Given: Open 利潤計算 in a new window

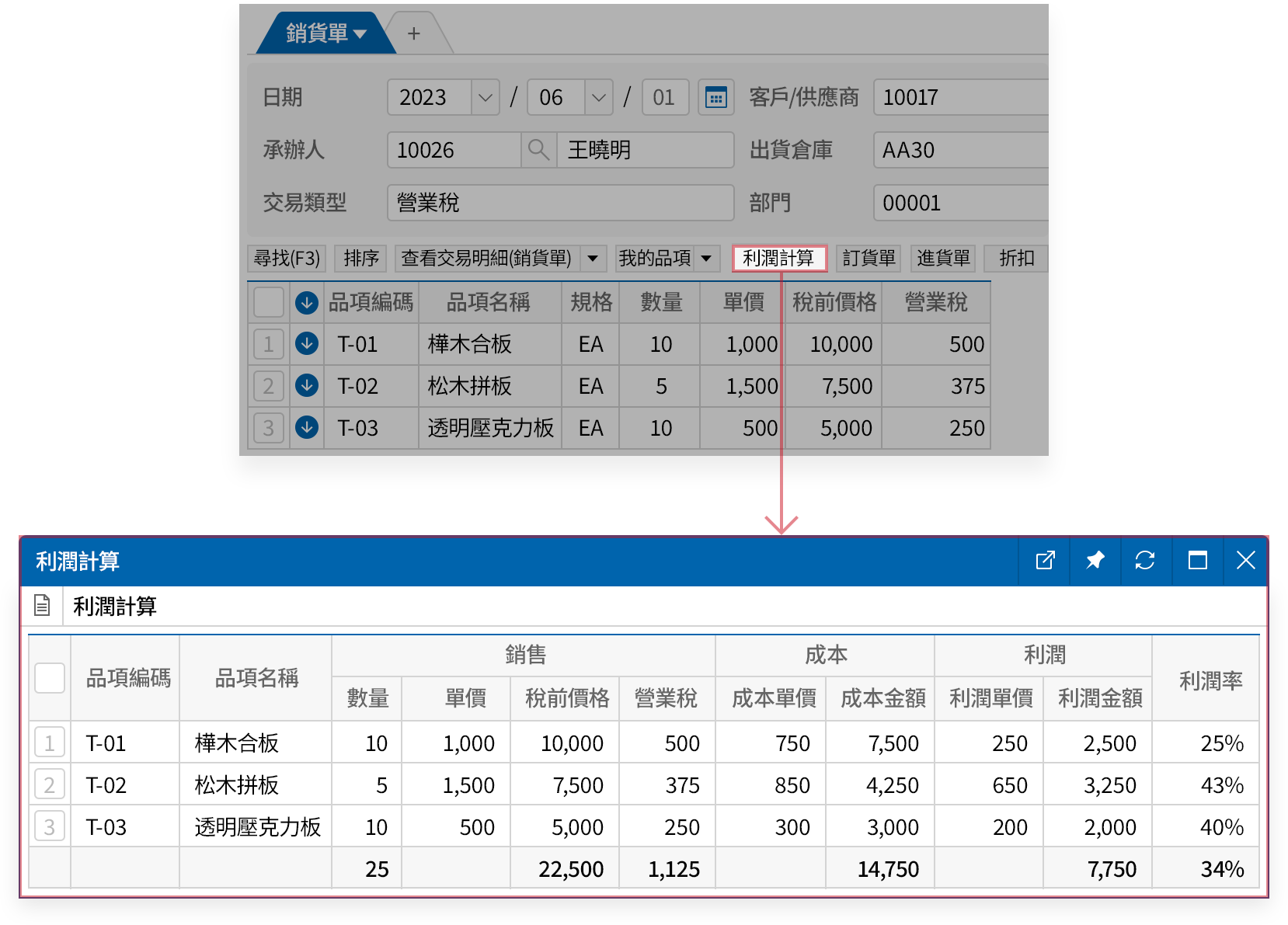Looking at the screenshot, I should pos(1046,560).
